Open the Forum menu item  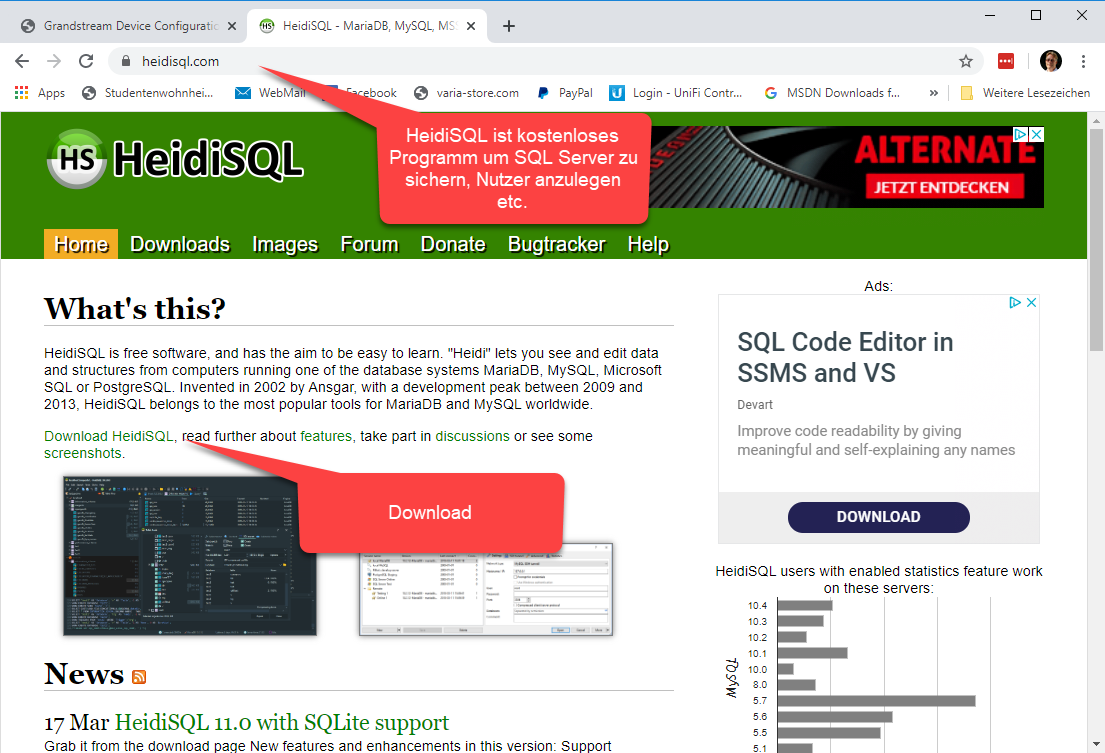pyautogui.click(x=369, y=244)
